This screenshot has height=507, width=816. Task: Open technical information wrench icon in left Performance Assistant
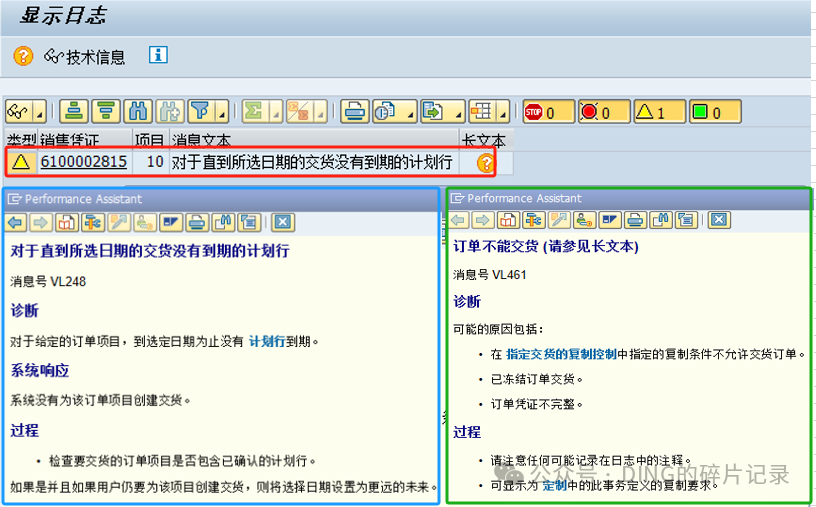[93, 223]
